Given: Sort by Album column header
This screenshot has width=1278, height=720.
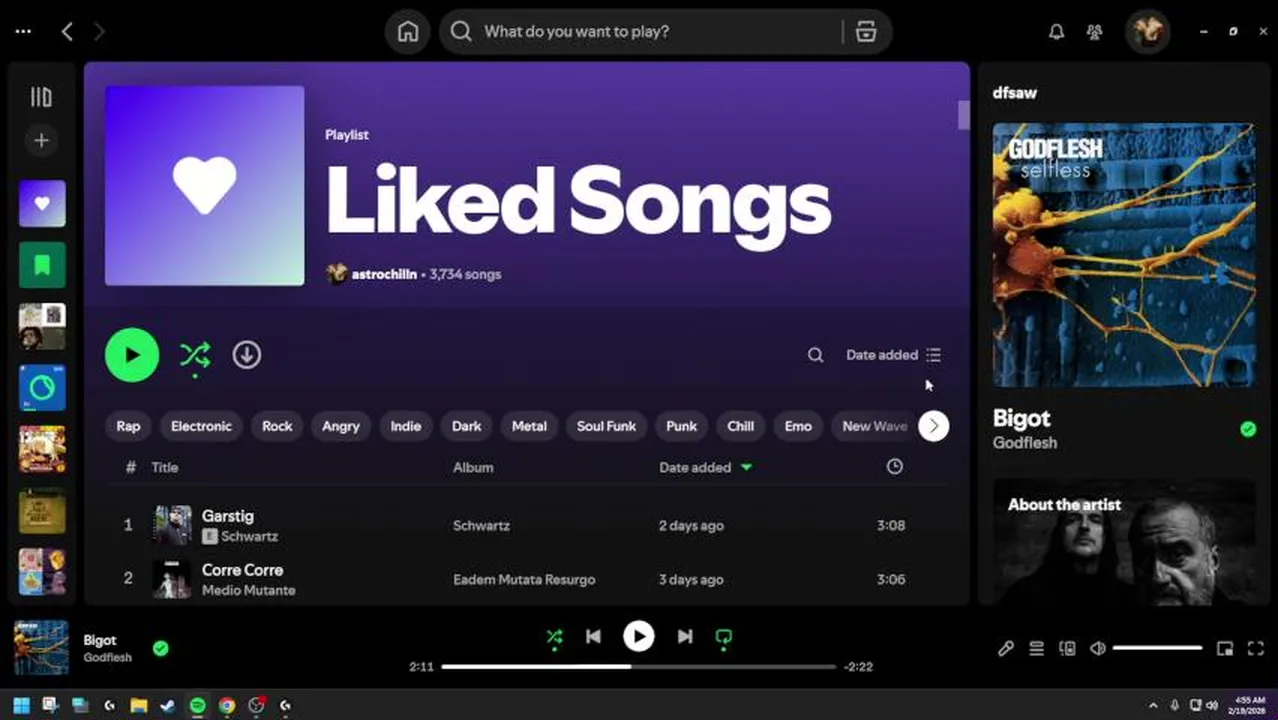Looking at the screenshot, I should click(473, 467).
